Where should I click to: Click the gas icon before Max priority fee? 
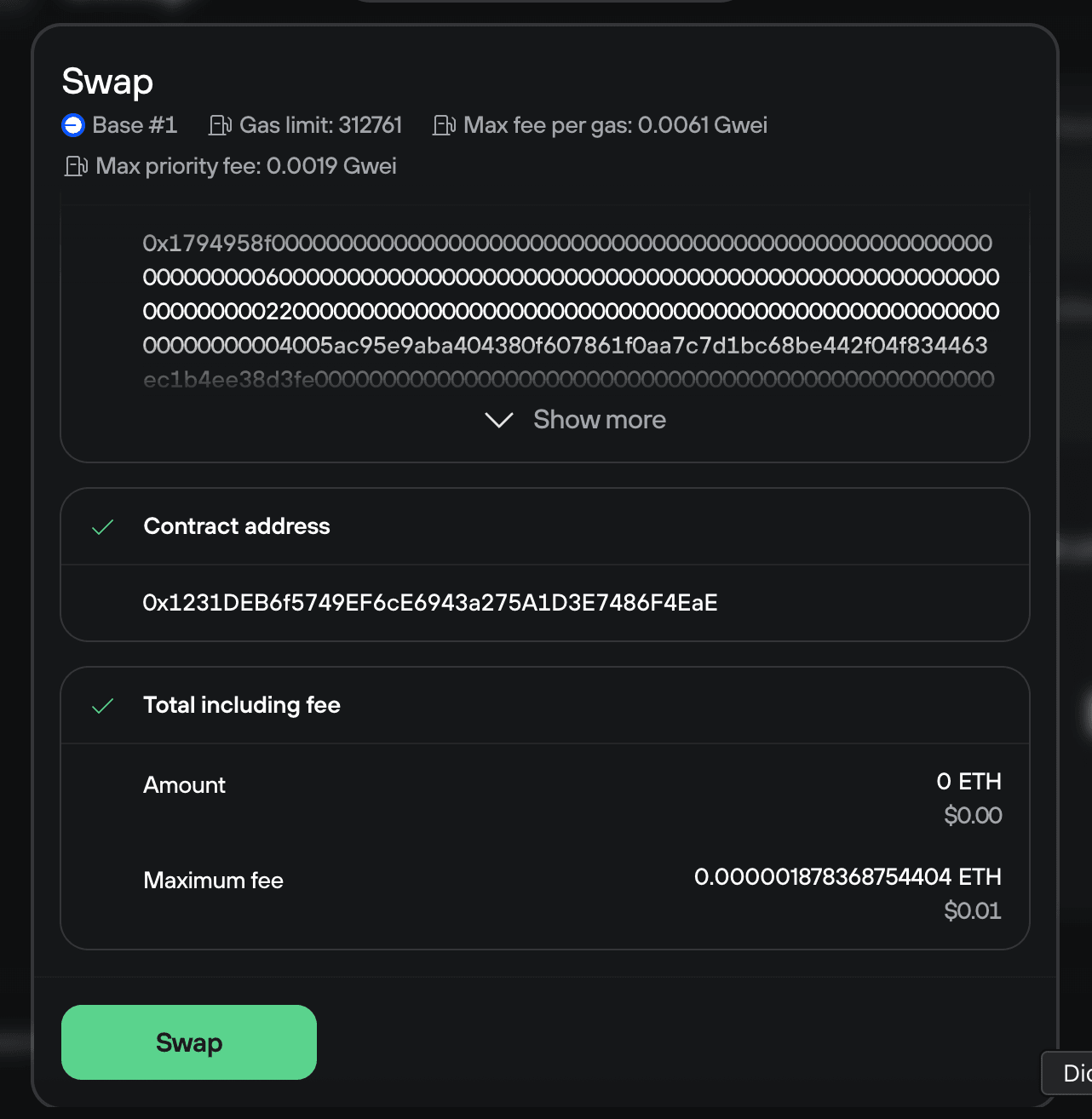[x=77, y=165]
